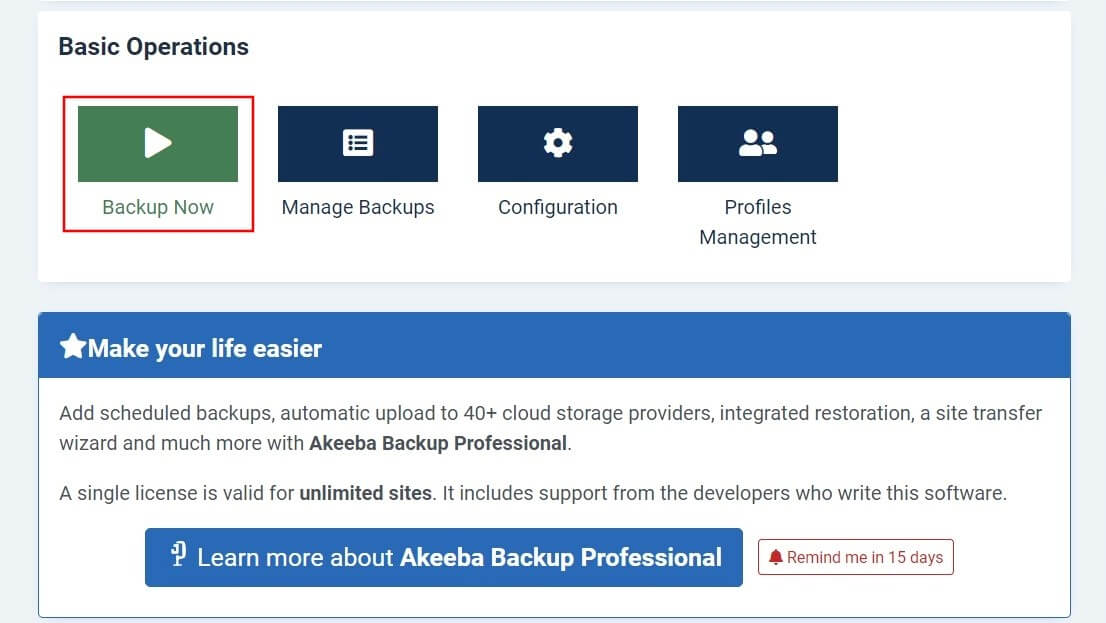Viewport: 1106px width, 623px height.
Task: Click the Manage Backups label
Action: point(358,207)
